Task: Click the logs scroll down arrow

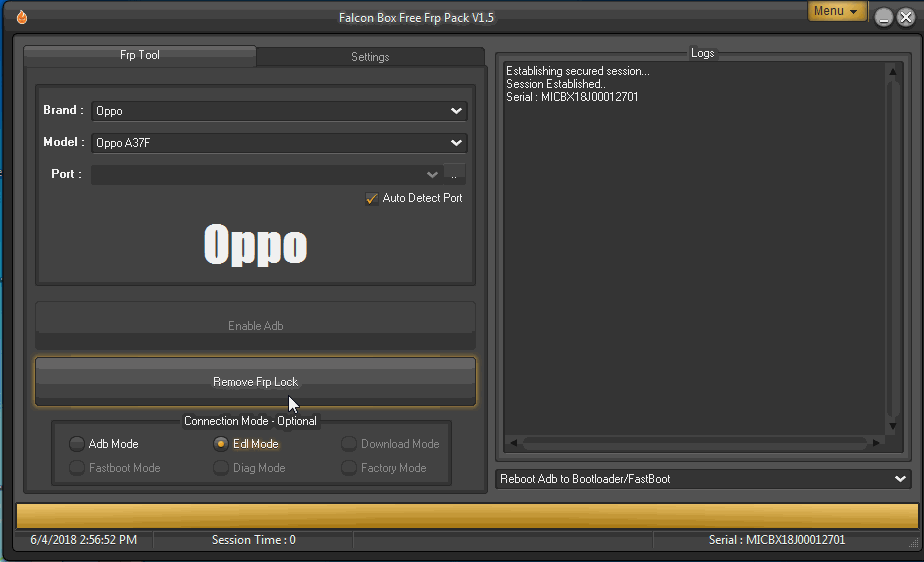Action: [893, 426]
